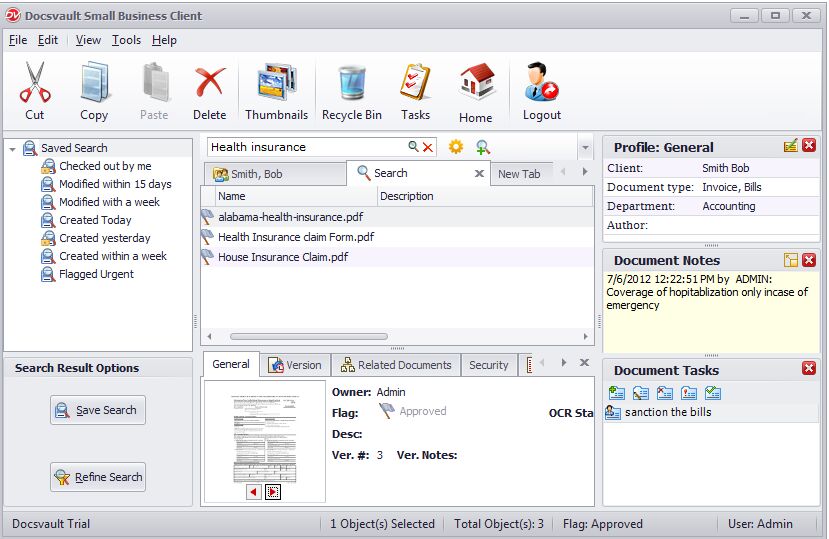
Task: Open the Tasks clipboard icon
Action: tap(415, 84)
